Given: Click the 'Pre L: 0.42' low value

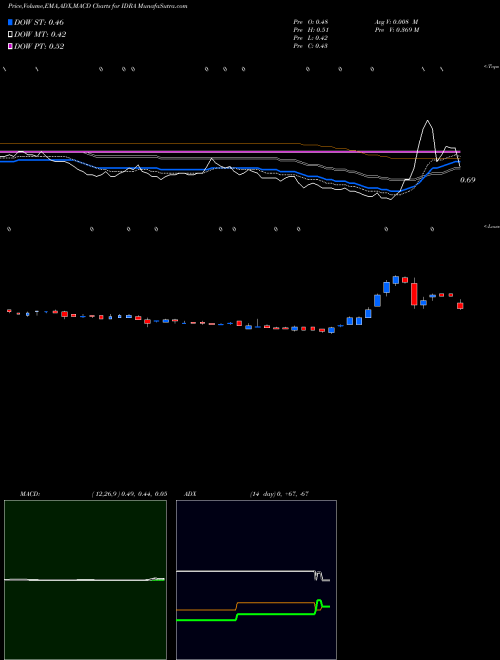Looking at the screenshot, I should 311,38.
